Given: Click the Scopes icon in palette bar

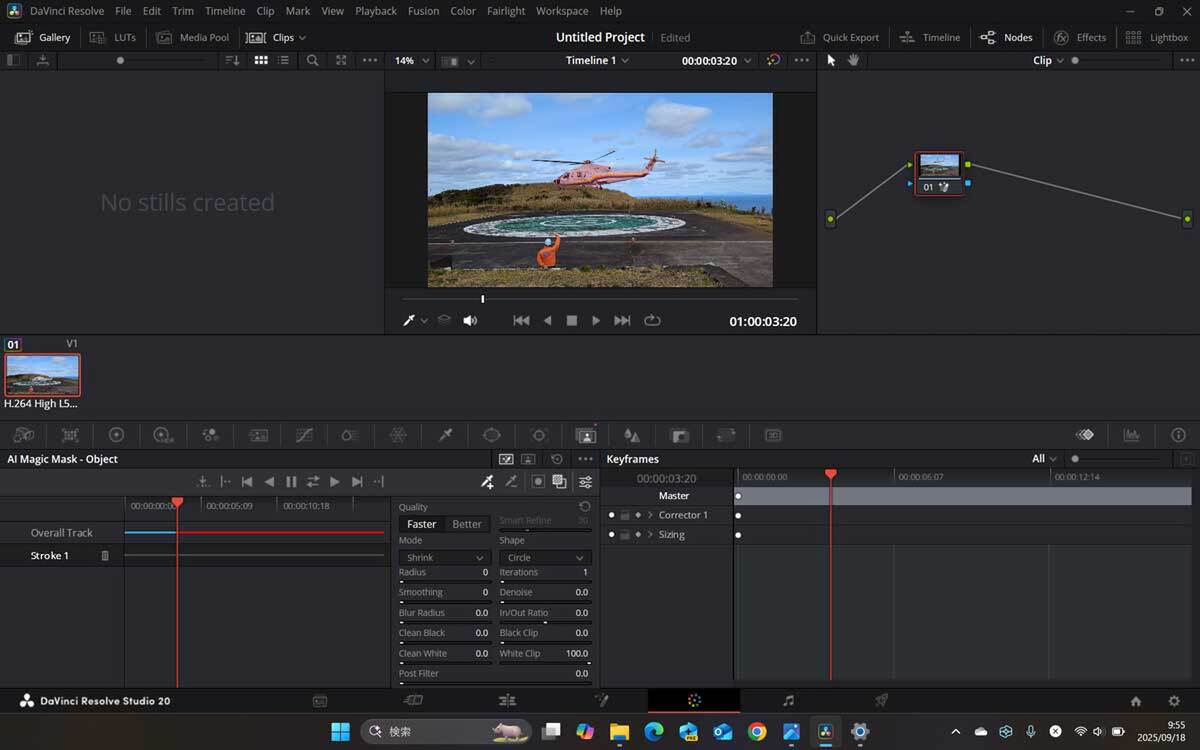Looking at the screenshot, I should pyautogui.click(x=1131, y=435).
